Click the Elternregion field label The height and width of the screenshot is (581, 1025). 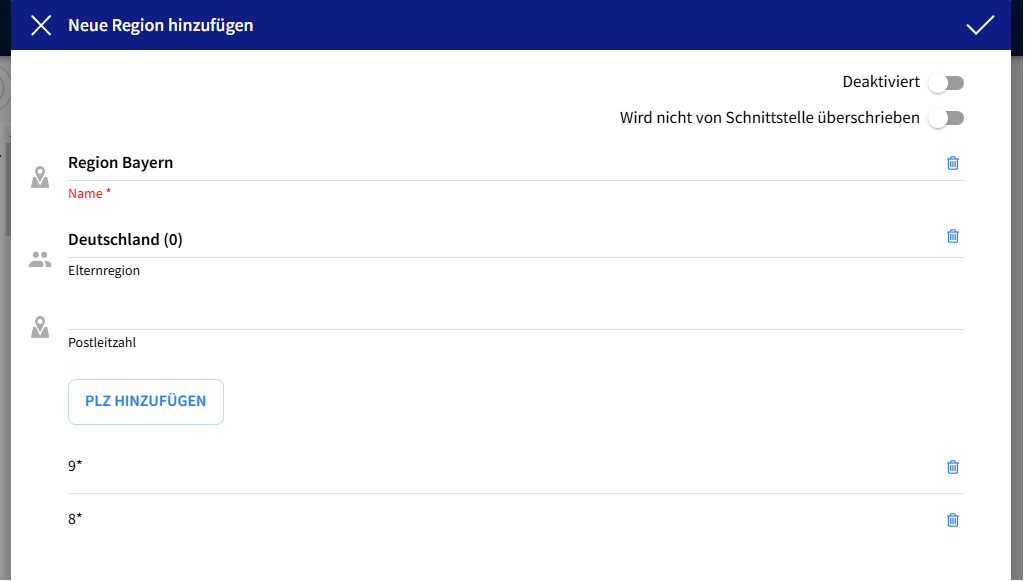click(x=104, y=271)
